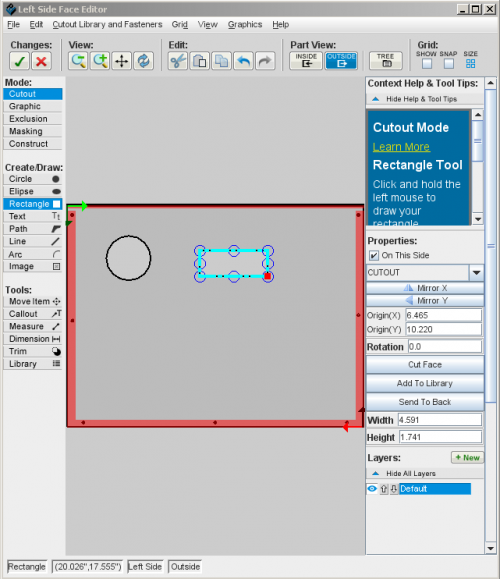500x579 pixels.
Task: Switch part view to INSIDE
Action: point(306,61)
